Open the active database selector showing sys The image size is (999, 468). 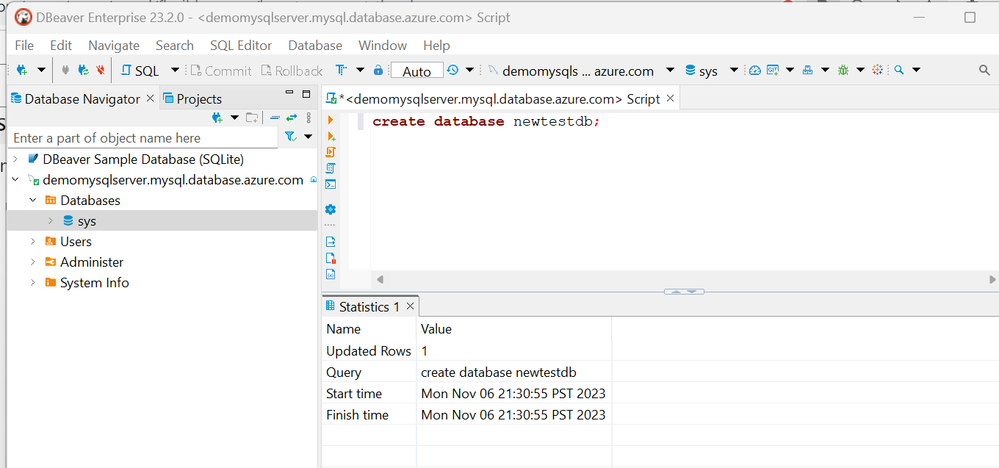click(x=711, y=71)
